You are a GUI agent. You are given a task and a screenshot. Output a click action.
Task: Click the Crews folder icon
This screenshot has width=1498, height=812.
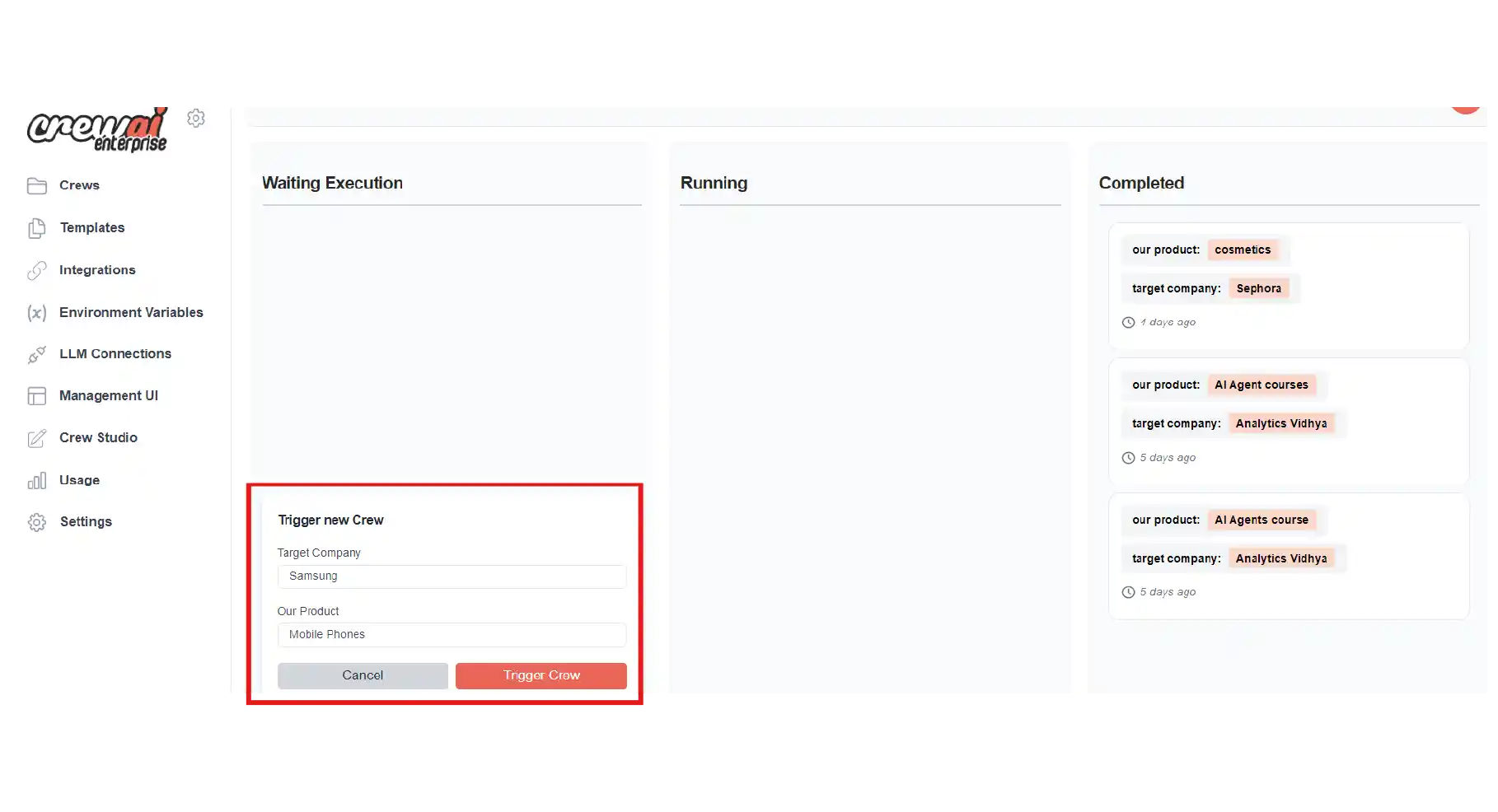point(37,186)
